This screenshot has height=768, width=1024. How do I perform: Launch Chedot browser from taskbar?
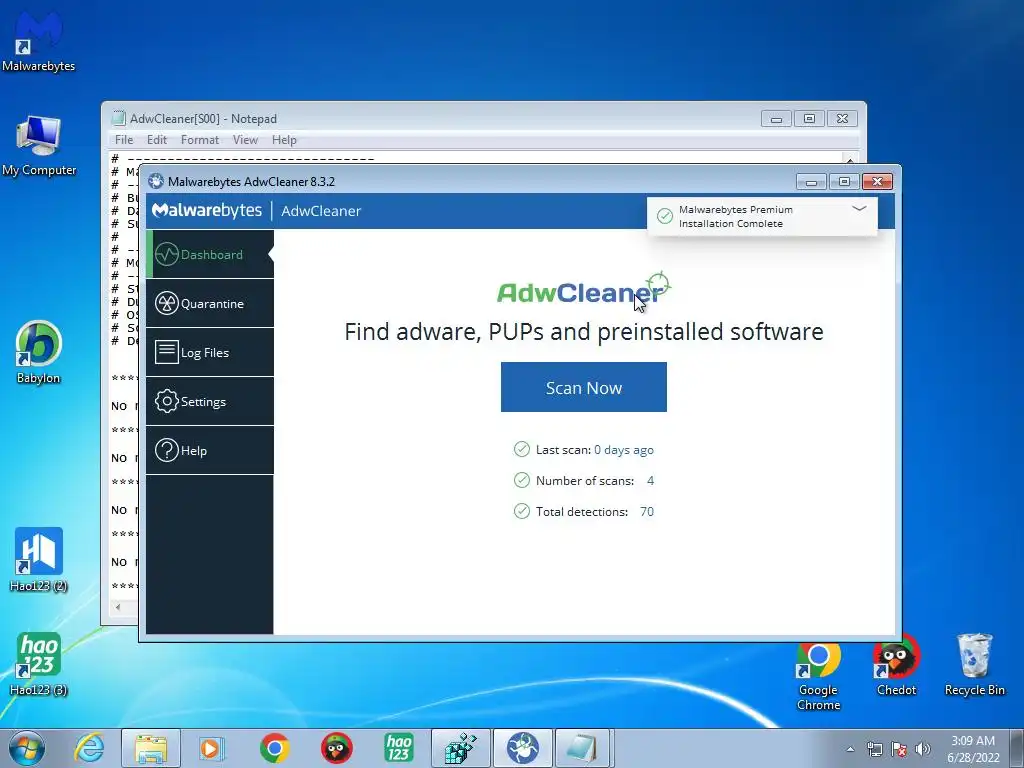pos(337,748)
